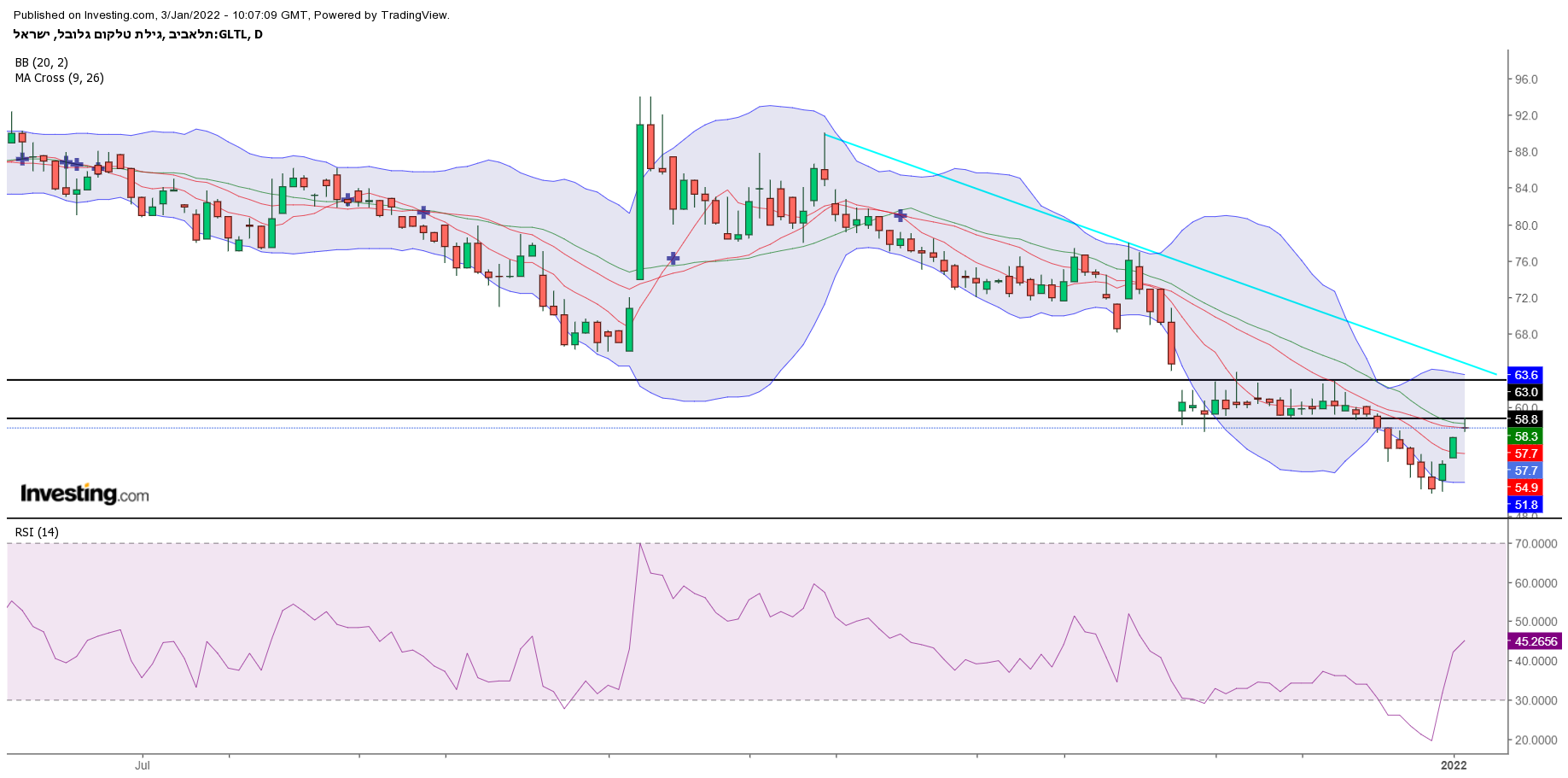Click the 40.0000 RSI axis label
Image resolution: width=1568 pixels, height=778 pixels.
1536,661
